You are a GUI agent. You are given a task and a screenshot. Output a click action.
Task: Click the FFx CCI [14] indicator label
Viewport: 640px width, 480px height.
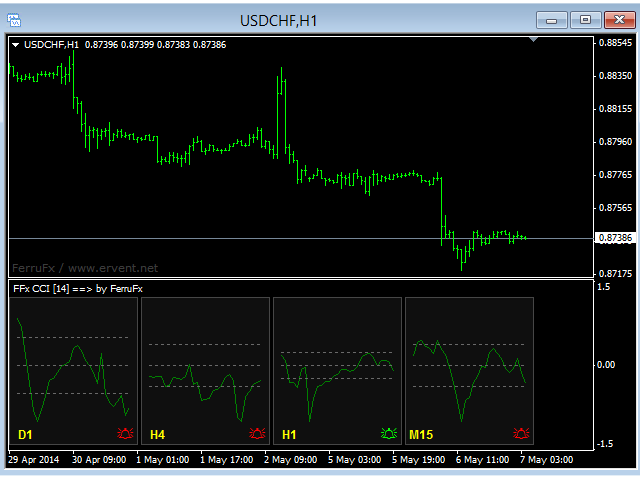[77, 289]
